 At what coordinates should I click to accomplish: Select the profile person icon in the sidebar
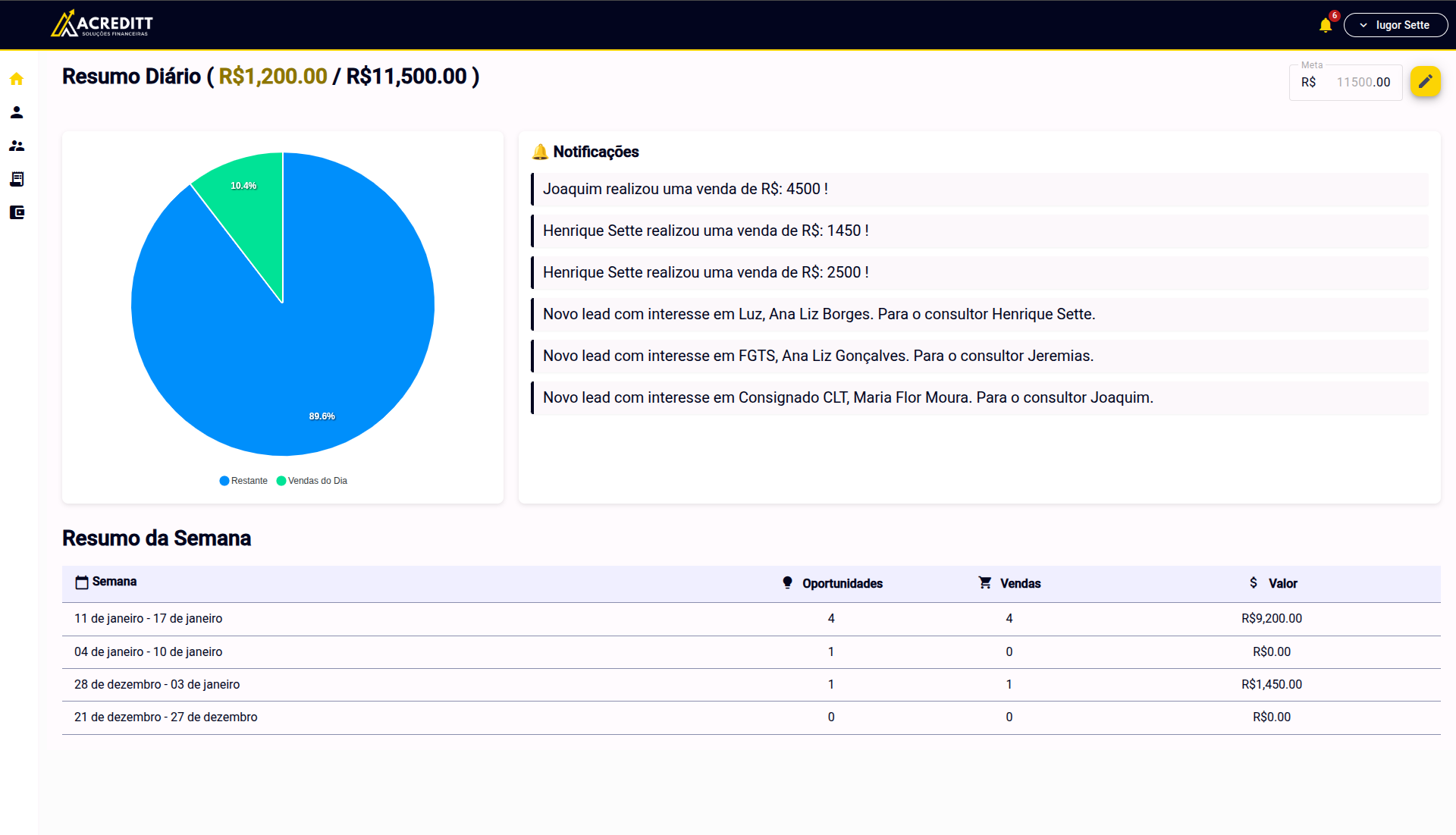[x=17, y=112]
